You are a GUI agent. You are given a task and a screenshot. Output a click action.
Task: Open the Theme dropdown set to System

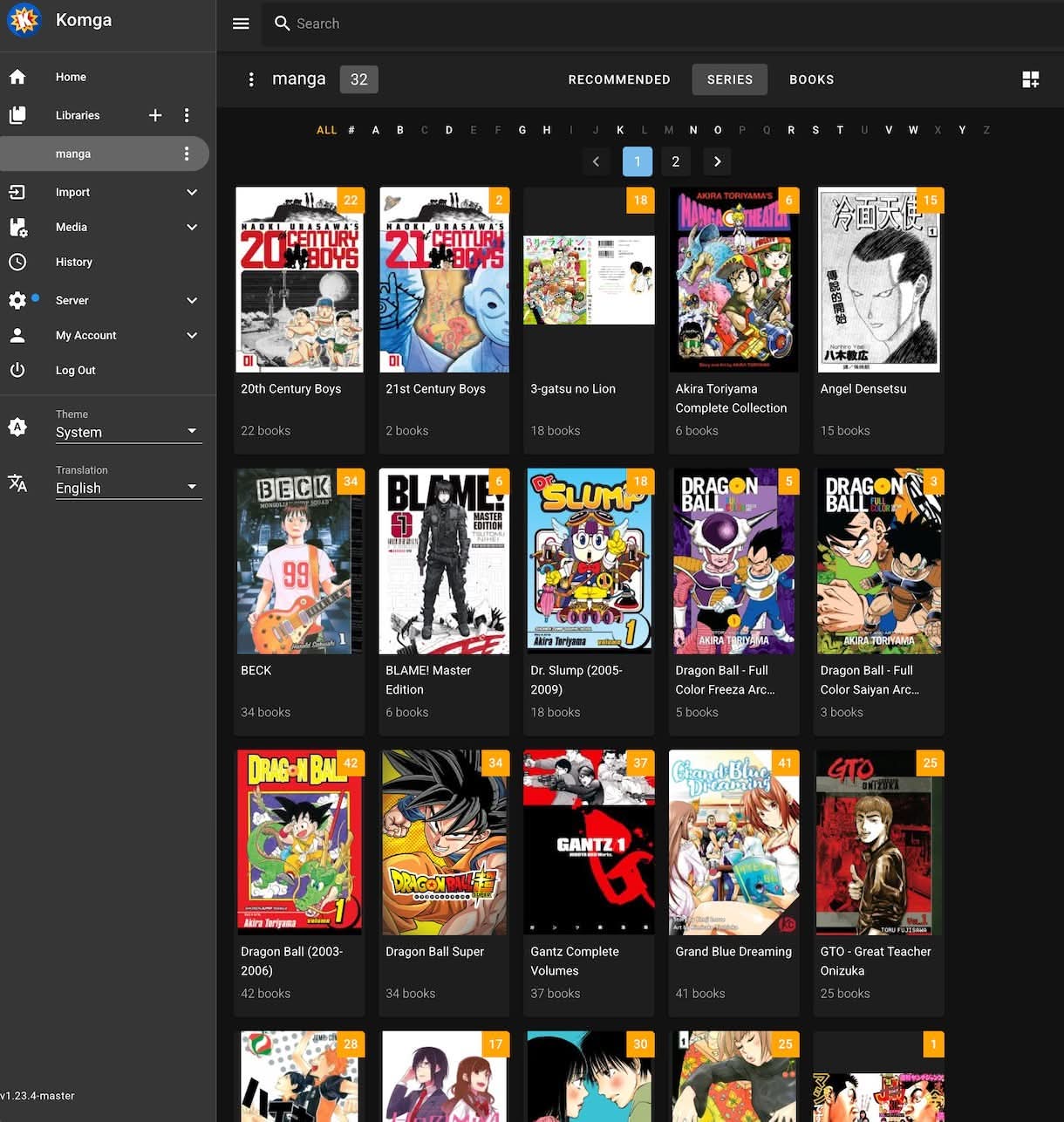pos(127,432)
